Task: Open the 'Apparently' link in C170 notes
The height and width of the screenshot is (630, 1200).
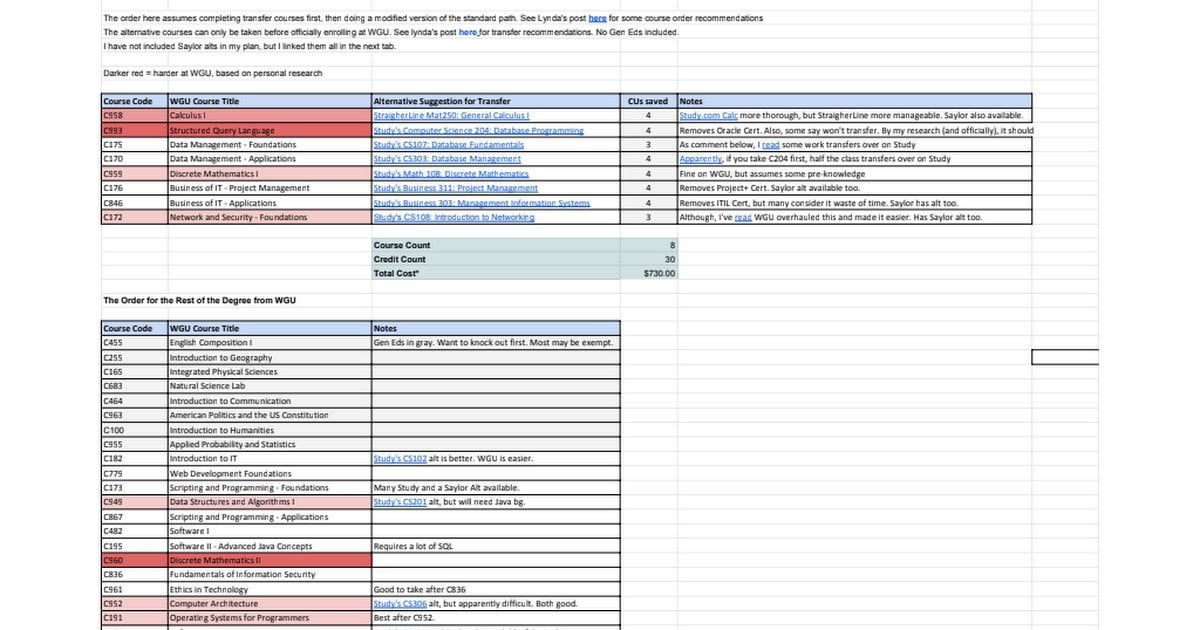Action: 701,159
